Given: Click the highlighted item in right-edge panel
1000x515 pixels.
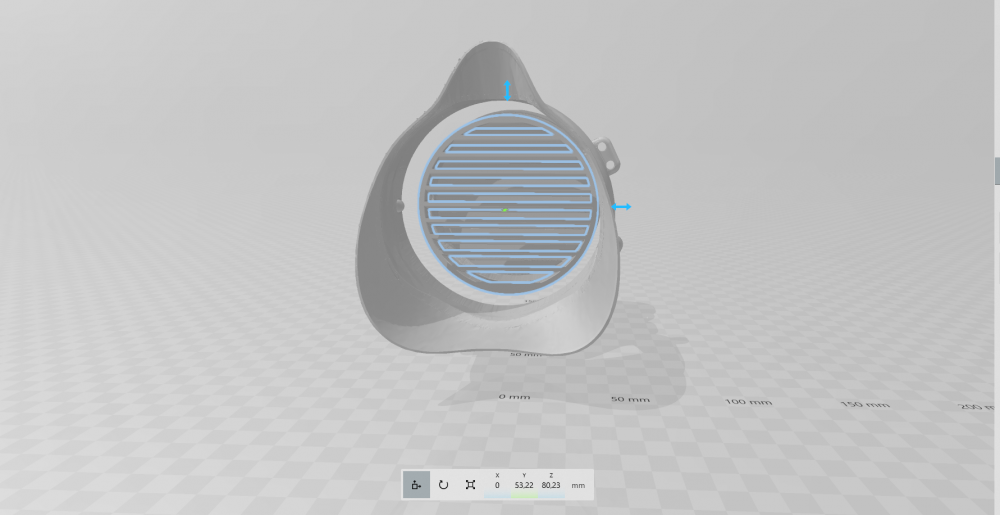Looking at the screenshot, I should click(x=997, y=170).
